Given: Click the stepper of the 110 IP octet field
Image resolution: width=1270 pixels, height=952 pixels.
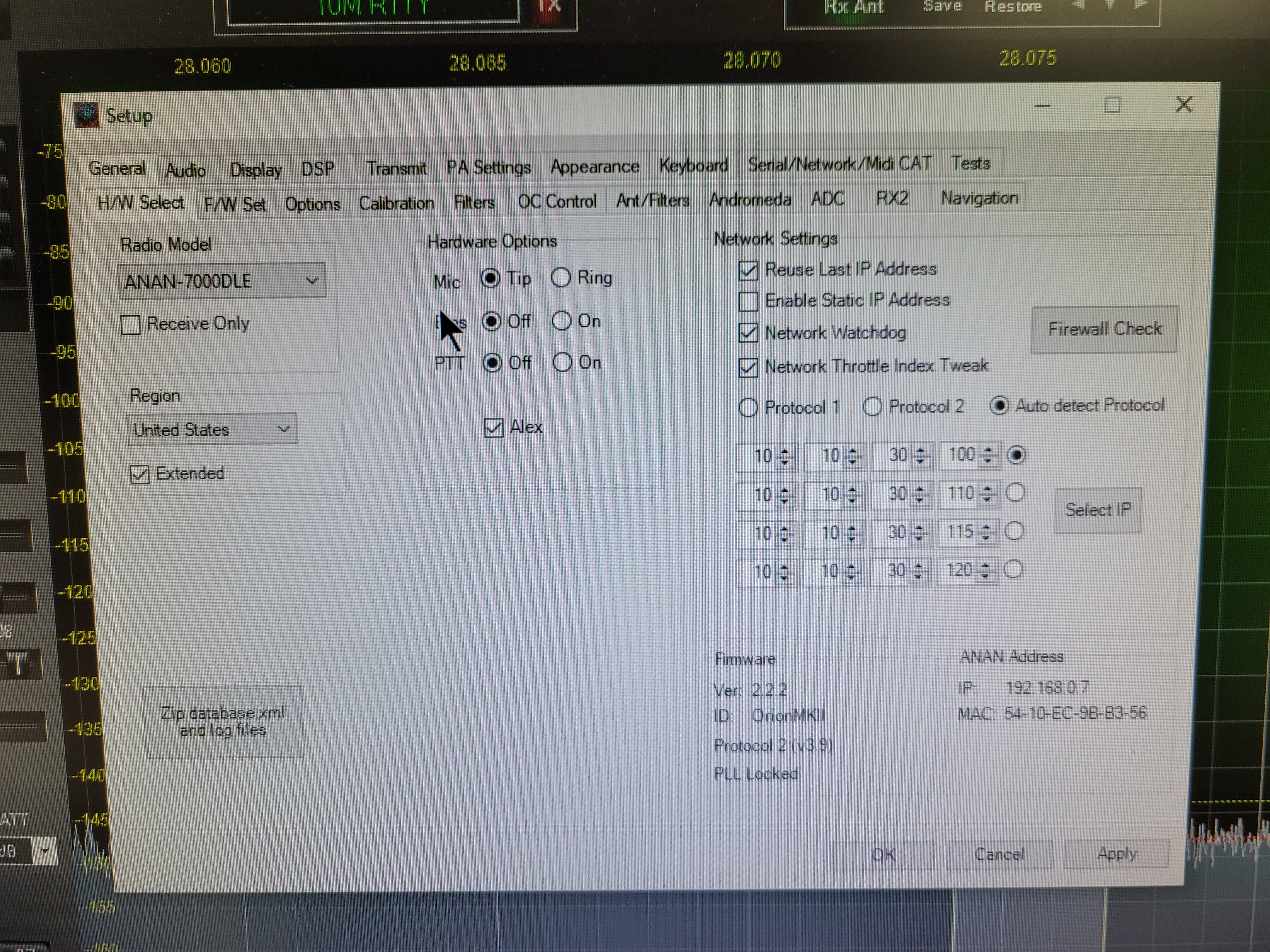Looking at the screenshot, I should [987, 494].
